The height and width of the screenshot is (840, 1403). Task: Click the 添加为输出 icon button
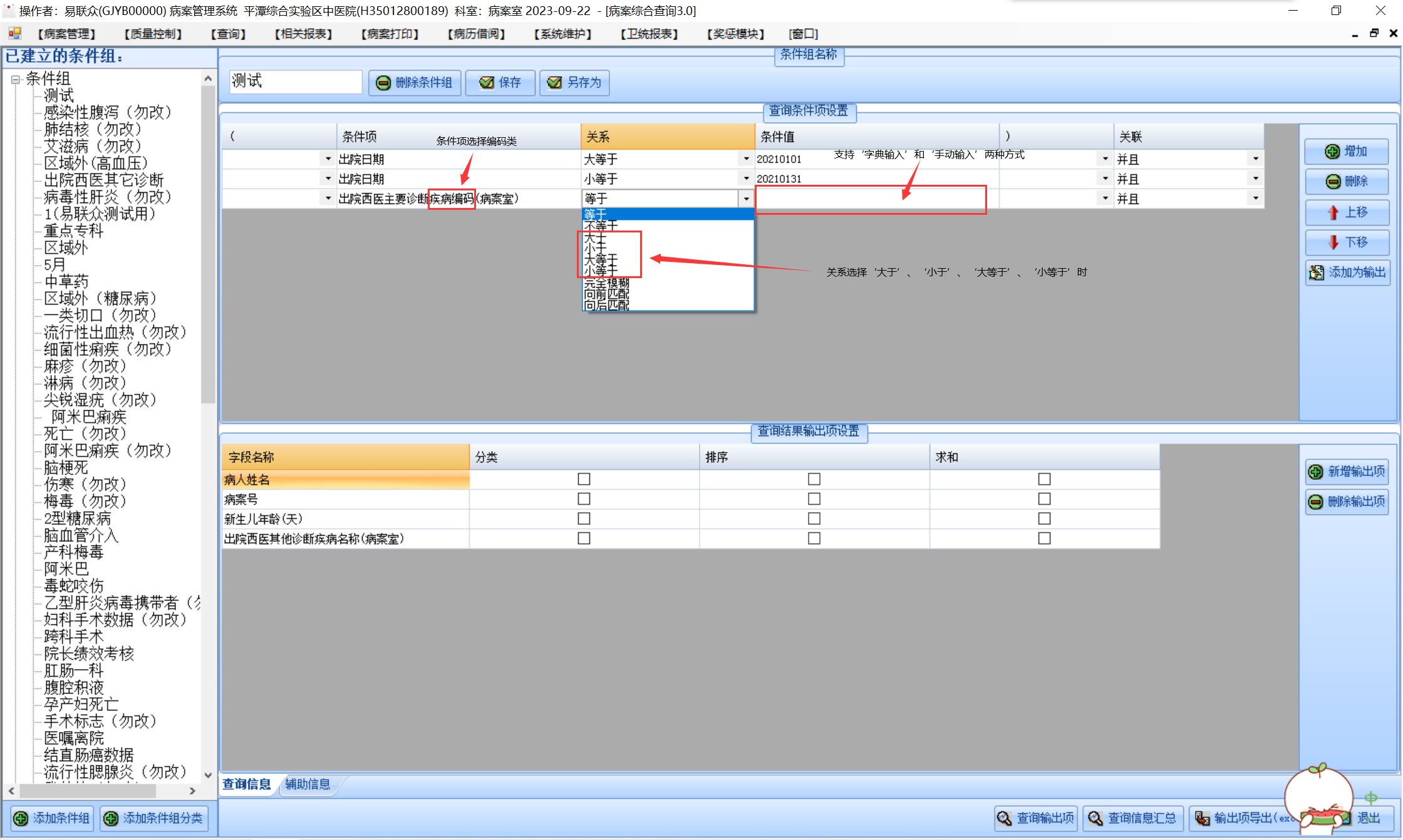click(x=1317, y=272)
